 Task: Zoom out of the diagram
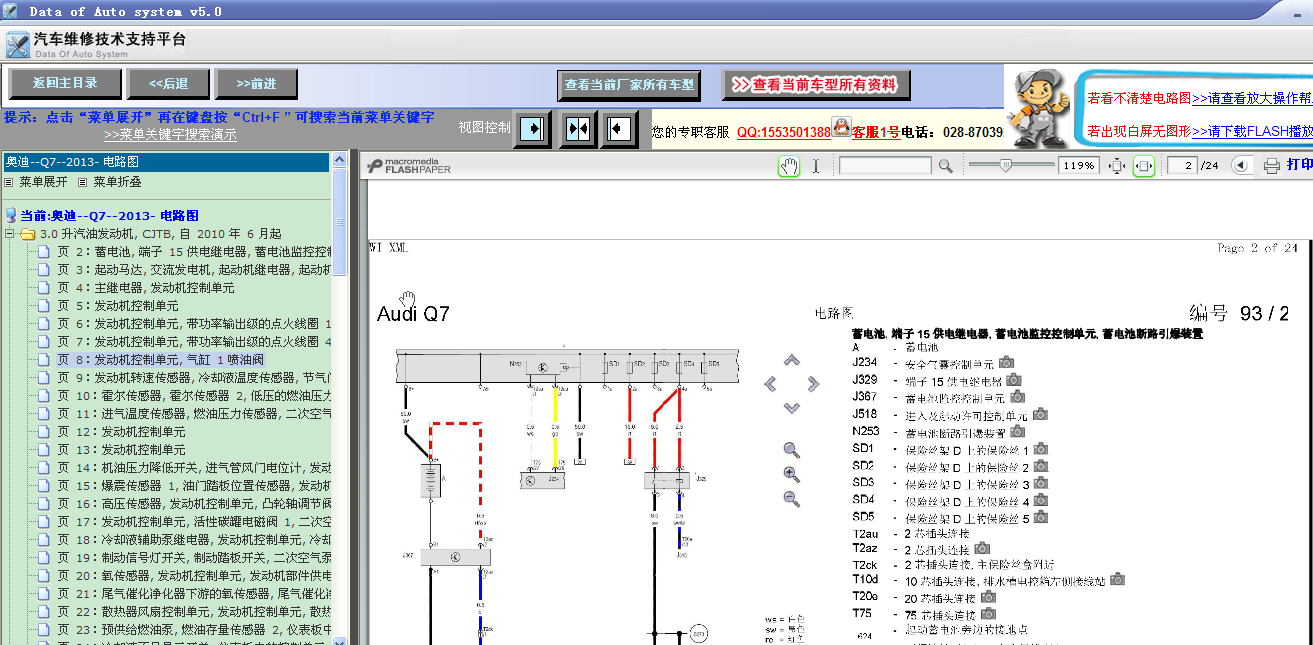tap(792, 499)
